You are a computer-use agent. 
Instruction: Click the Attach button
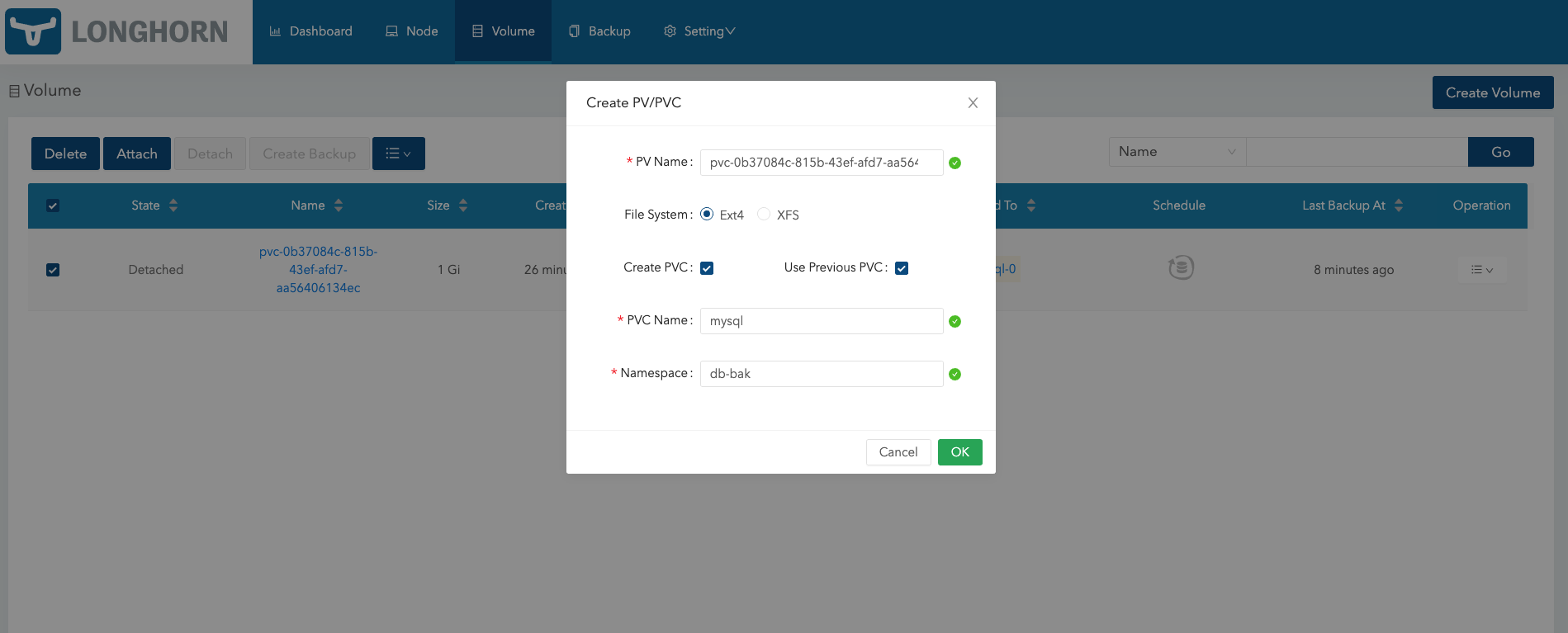point(137,154)
